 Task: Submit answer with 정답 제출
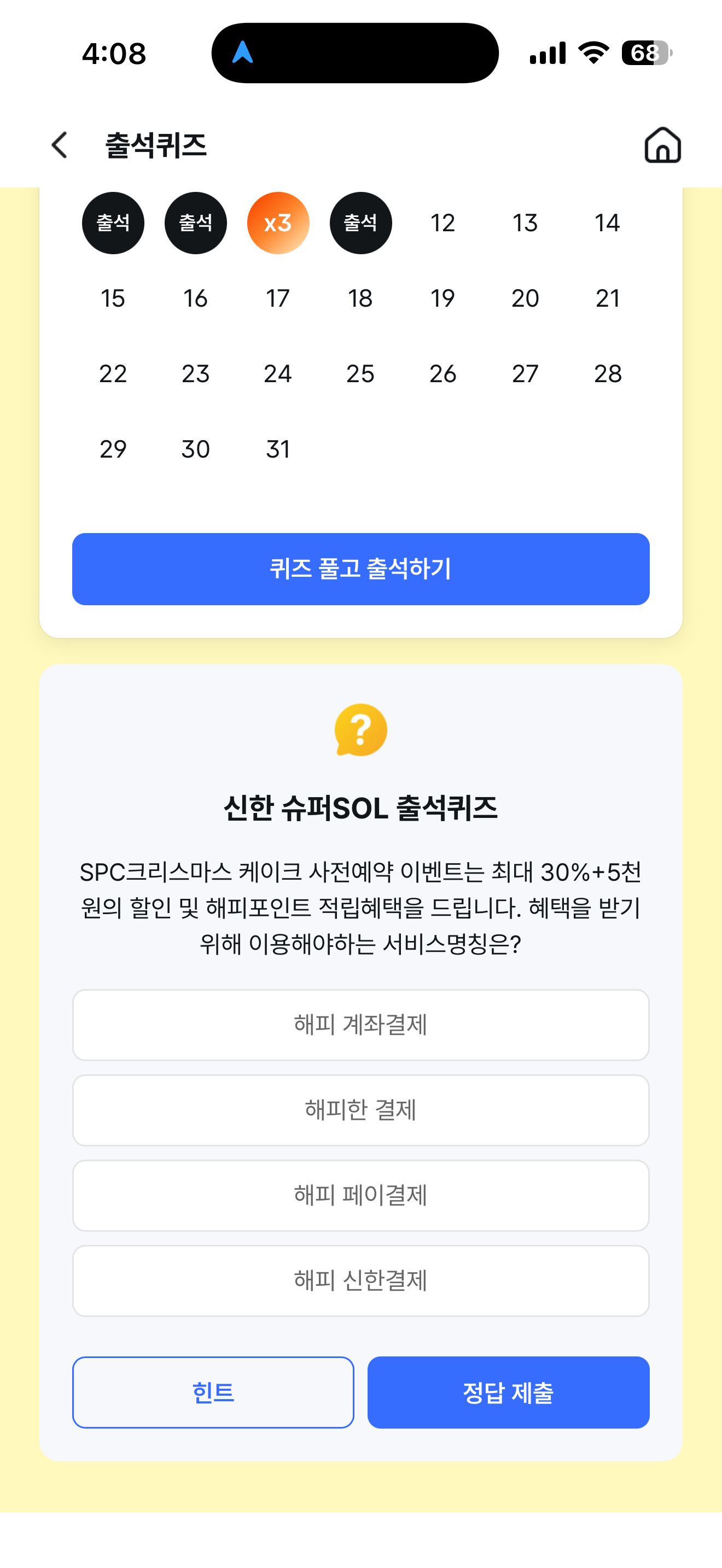click(x=508, y=1392)
